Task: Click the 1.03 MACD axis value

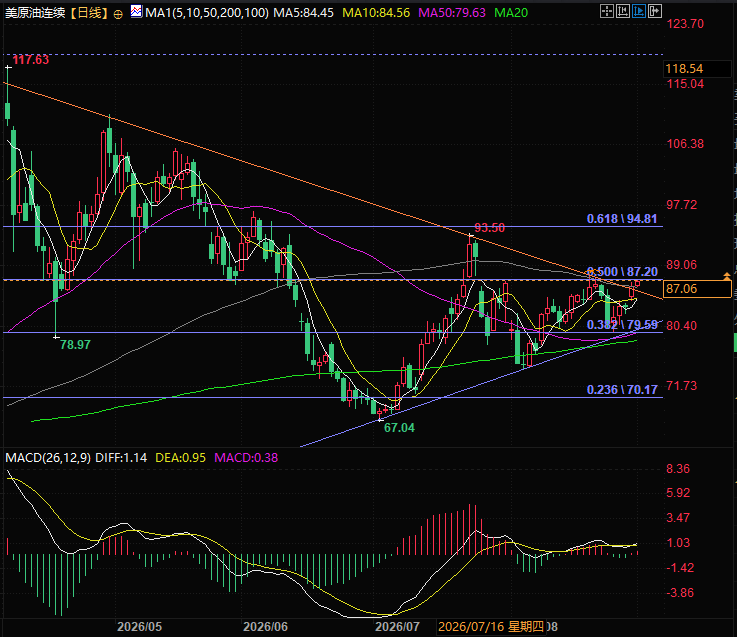Action: coord(678,543)
